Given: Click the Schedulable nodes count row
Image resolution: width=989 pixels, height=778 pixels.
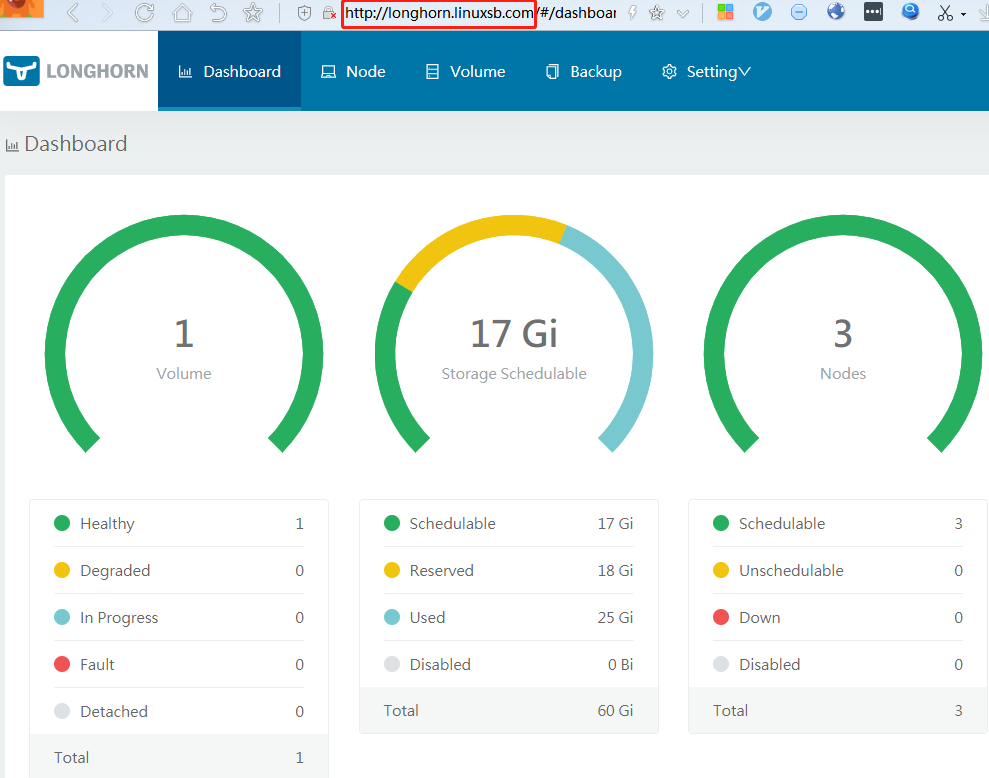Looking at the screenshot, I should pyautogui.click(x=837, y=523).
